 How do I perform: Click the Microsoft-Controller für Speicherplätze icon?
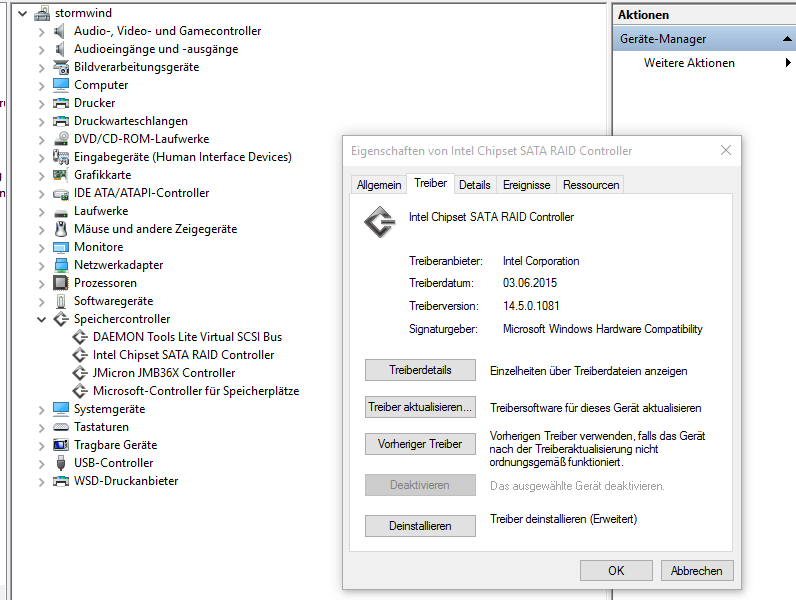coord(80,391)
